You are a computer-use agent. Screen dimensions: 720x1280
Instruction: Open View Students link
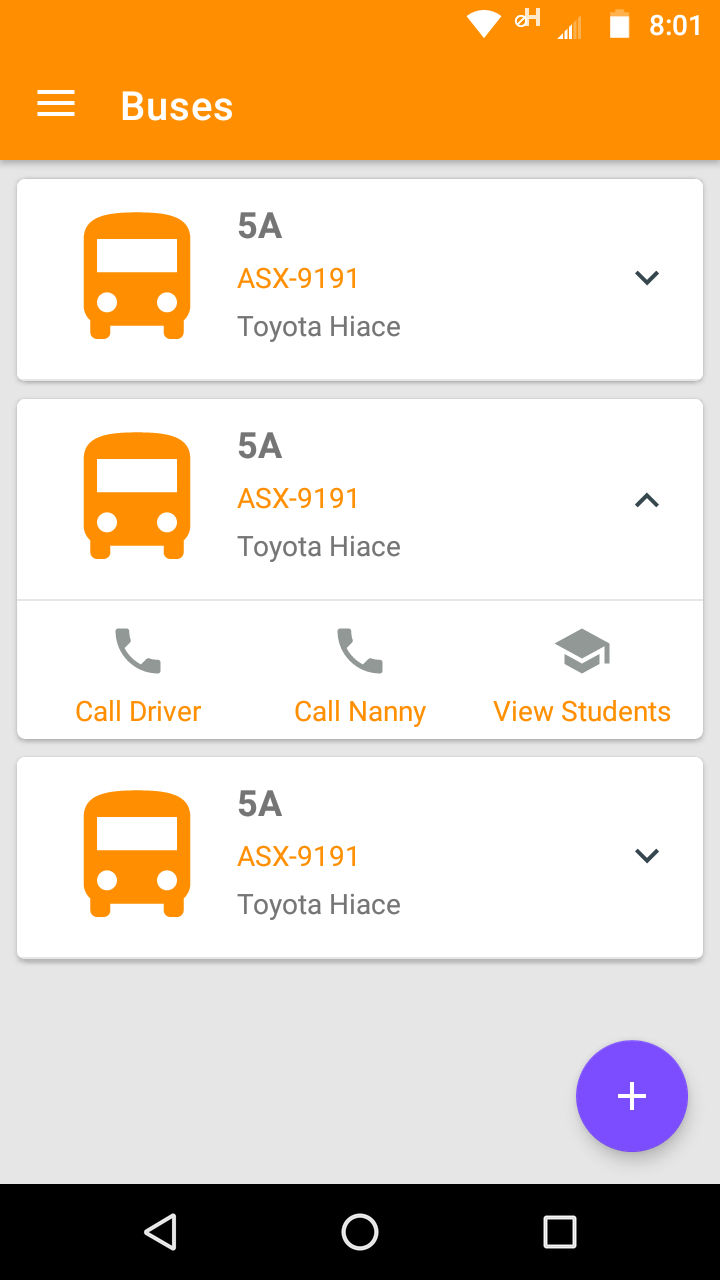tap(582, 711)
